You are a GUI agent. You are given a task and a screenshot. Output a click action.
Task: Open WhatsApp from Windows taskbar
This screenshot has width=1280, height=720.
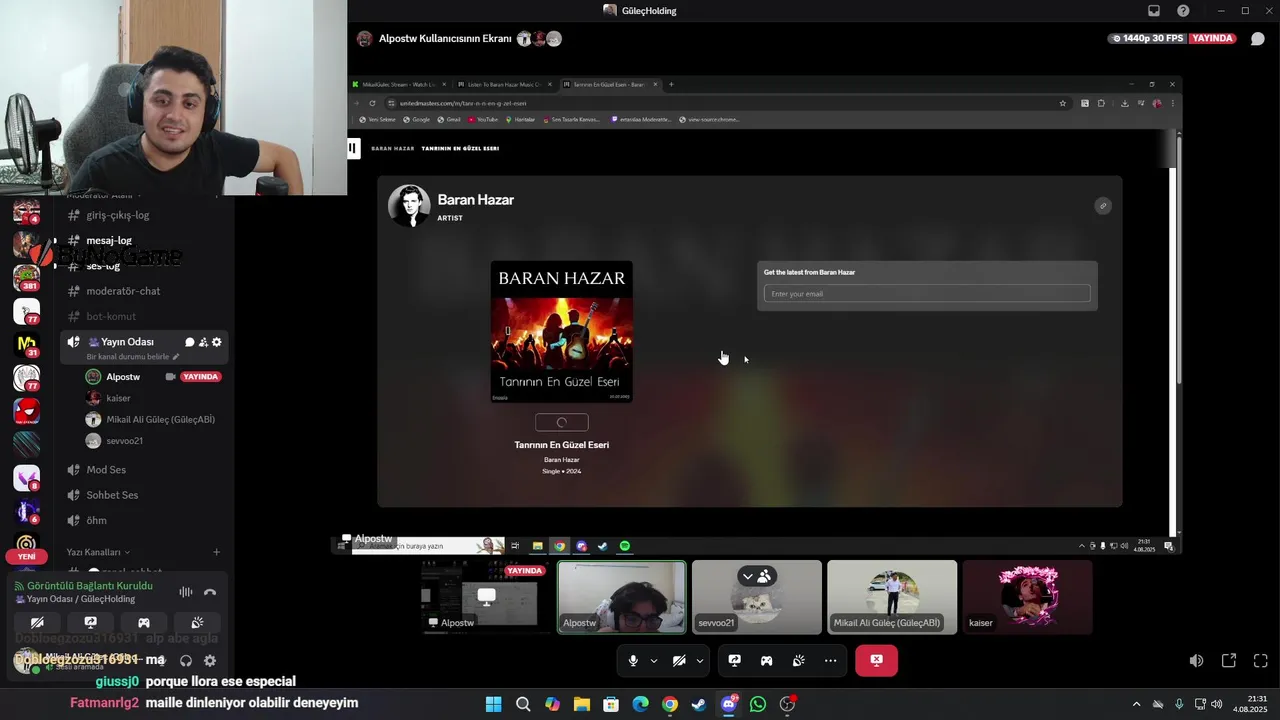click(x=758, y=704)
